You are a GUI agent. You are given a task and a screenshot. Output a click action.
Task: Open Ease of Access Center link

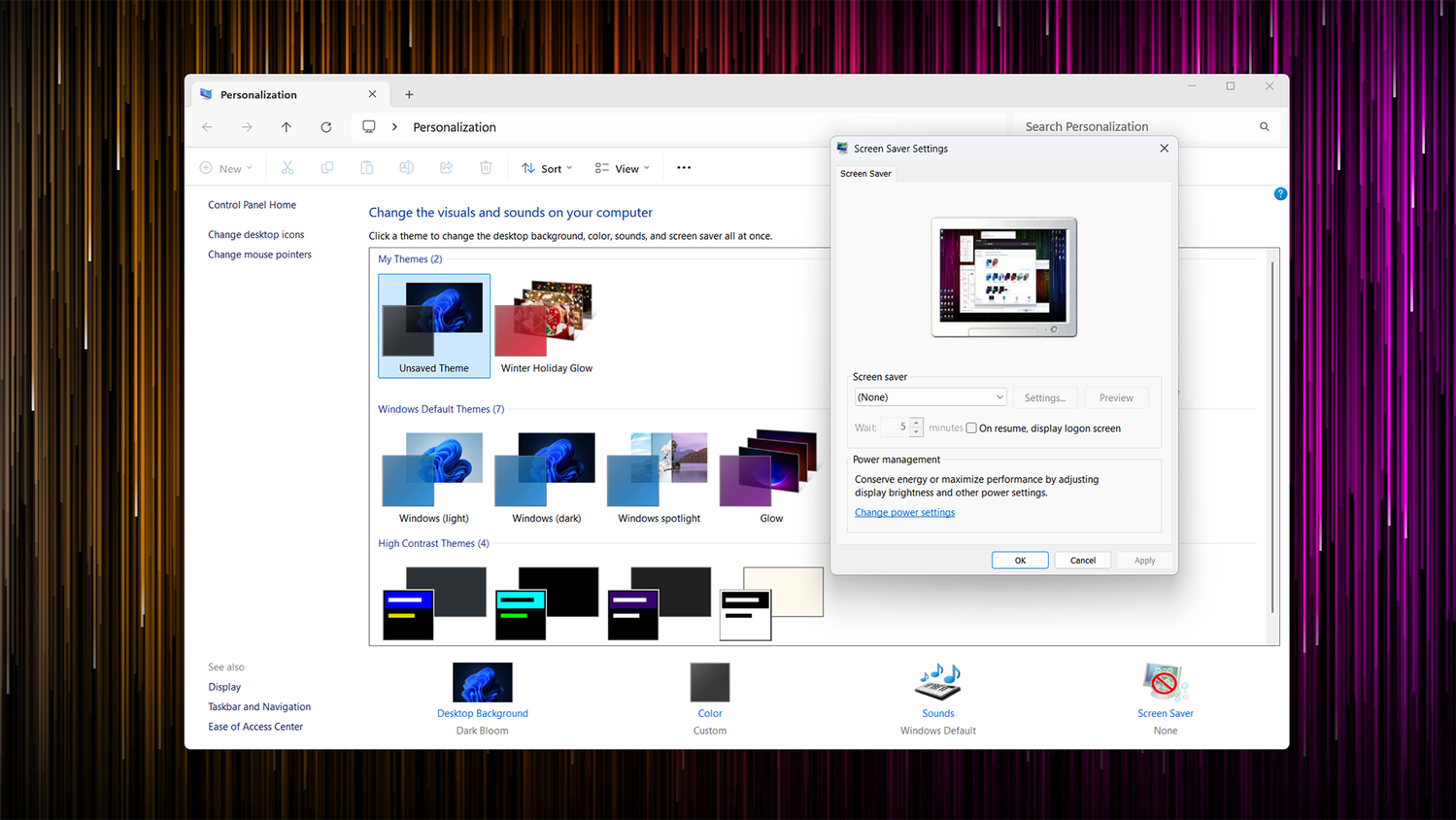tap(255, 727)
